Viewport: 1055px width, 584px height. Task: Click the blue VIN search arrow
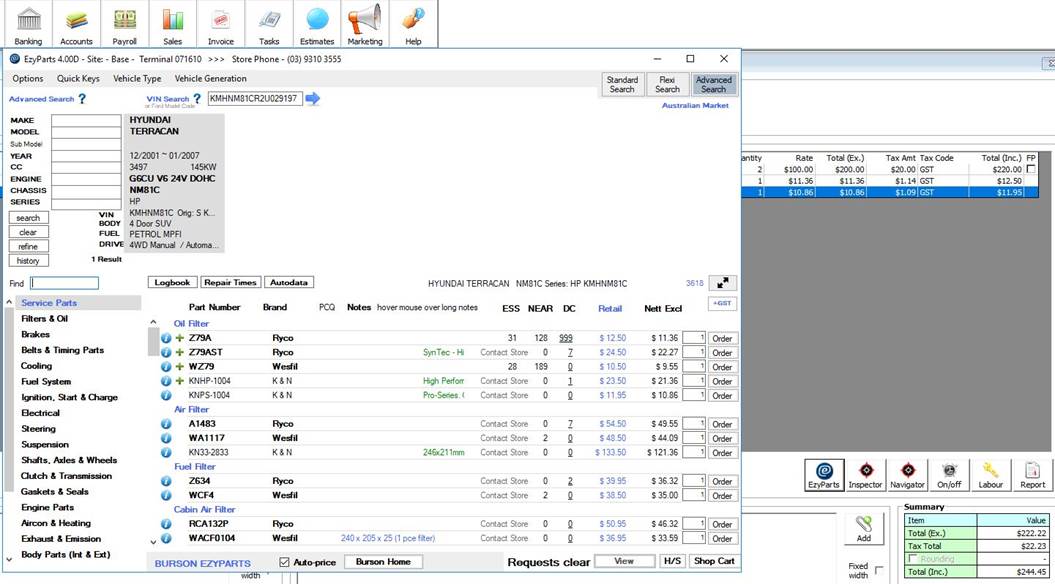[x=313, y=99]
